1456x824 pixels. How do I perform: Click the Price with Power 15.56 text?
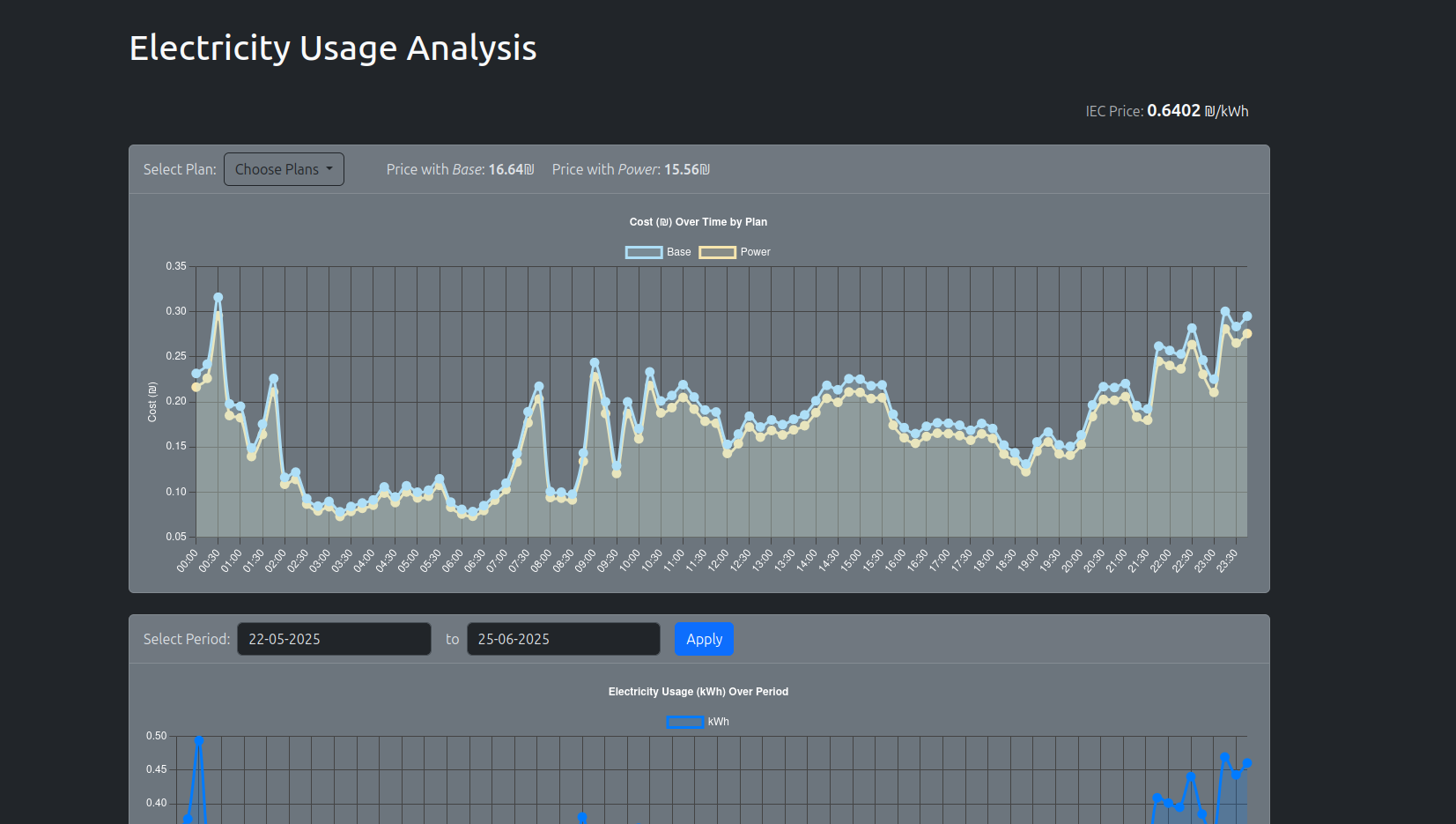pyautogui.click(x=631, y=169)
